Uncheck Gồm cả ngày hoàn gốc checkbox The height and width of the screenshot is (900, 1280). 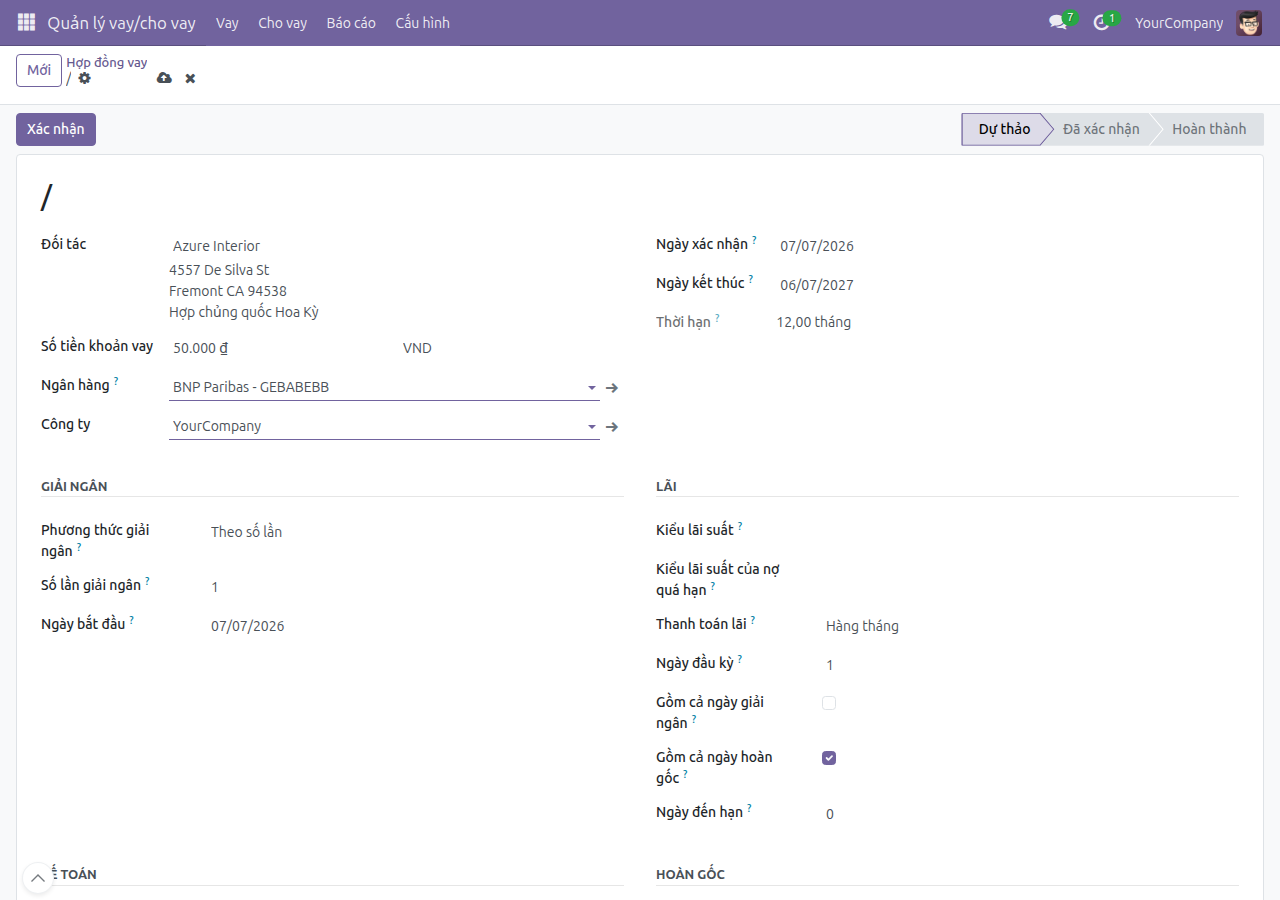pyautogui.click(x=829, y=758)
